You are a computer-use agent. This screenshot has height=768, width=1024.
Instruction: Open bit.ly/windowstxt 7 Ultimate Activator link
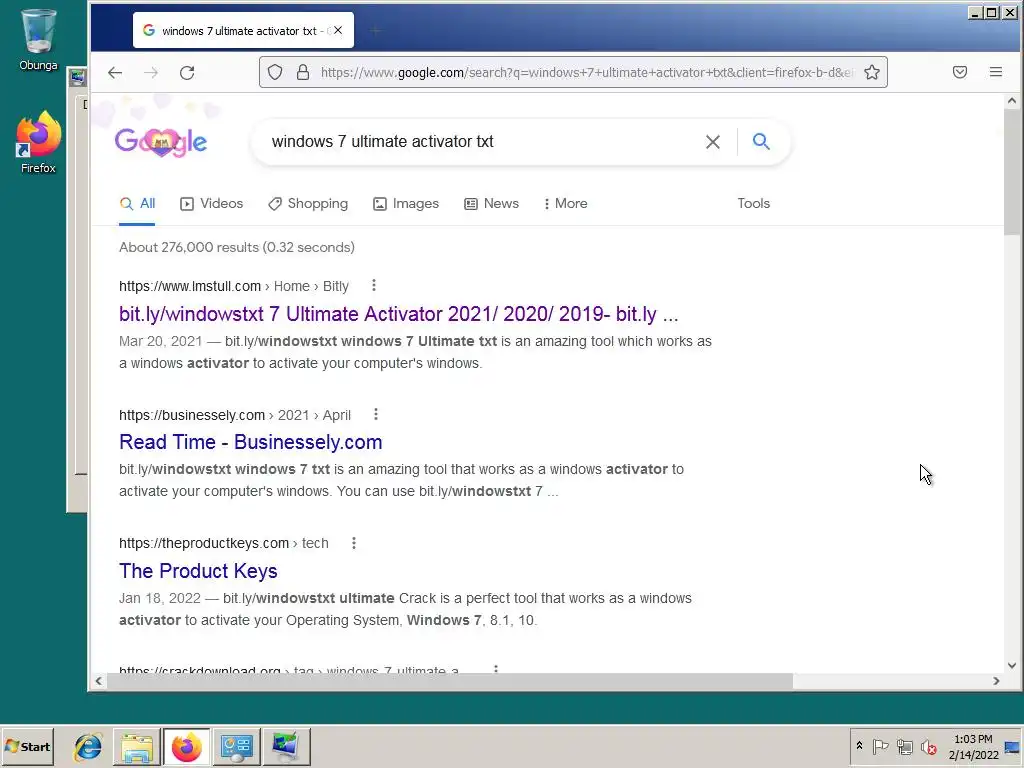click(398, 314)
